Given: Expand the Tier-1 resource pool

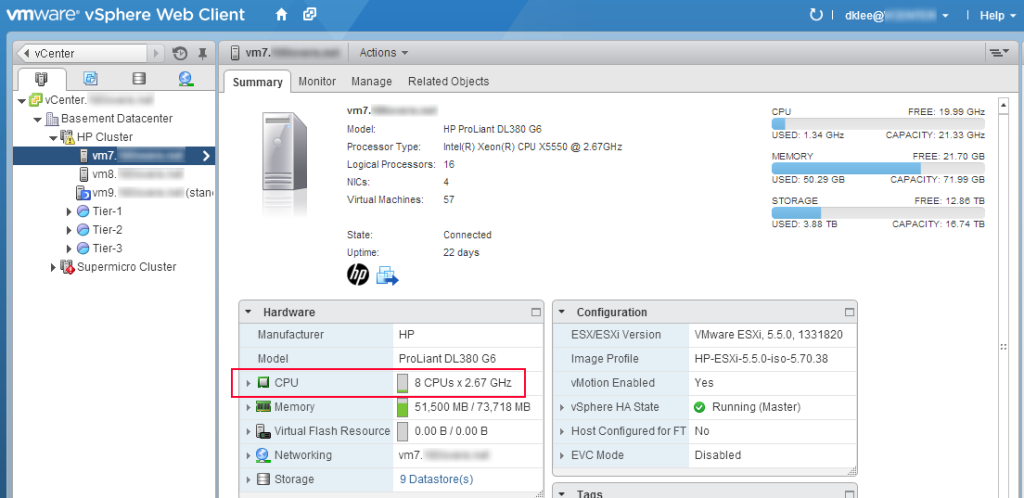Looking at the screenshot, I should pos(69,211).
